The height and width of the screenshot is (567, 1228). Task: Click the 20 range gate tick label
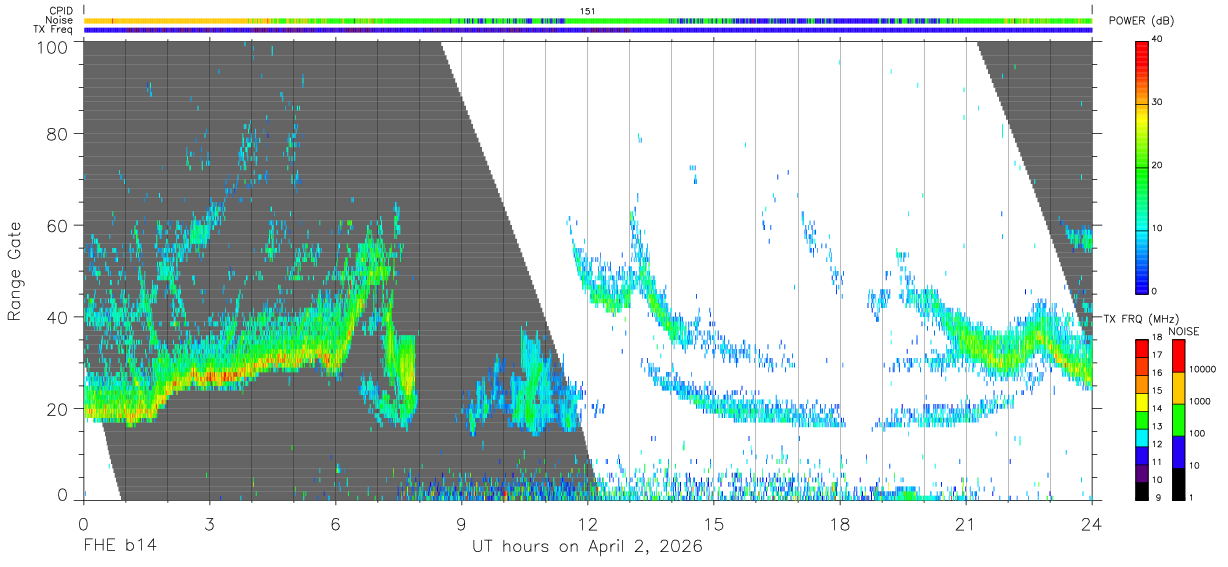pyautogui.click(x=58, y=409)
